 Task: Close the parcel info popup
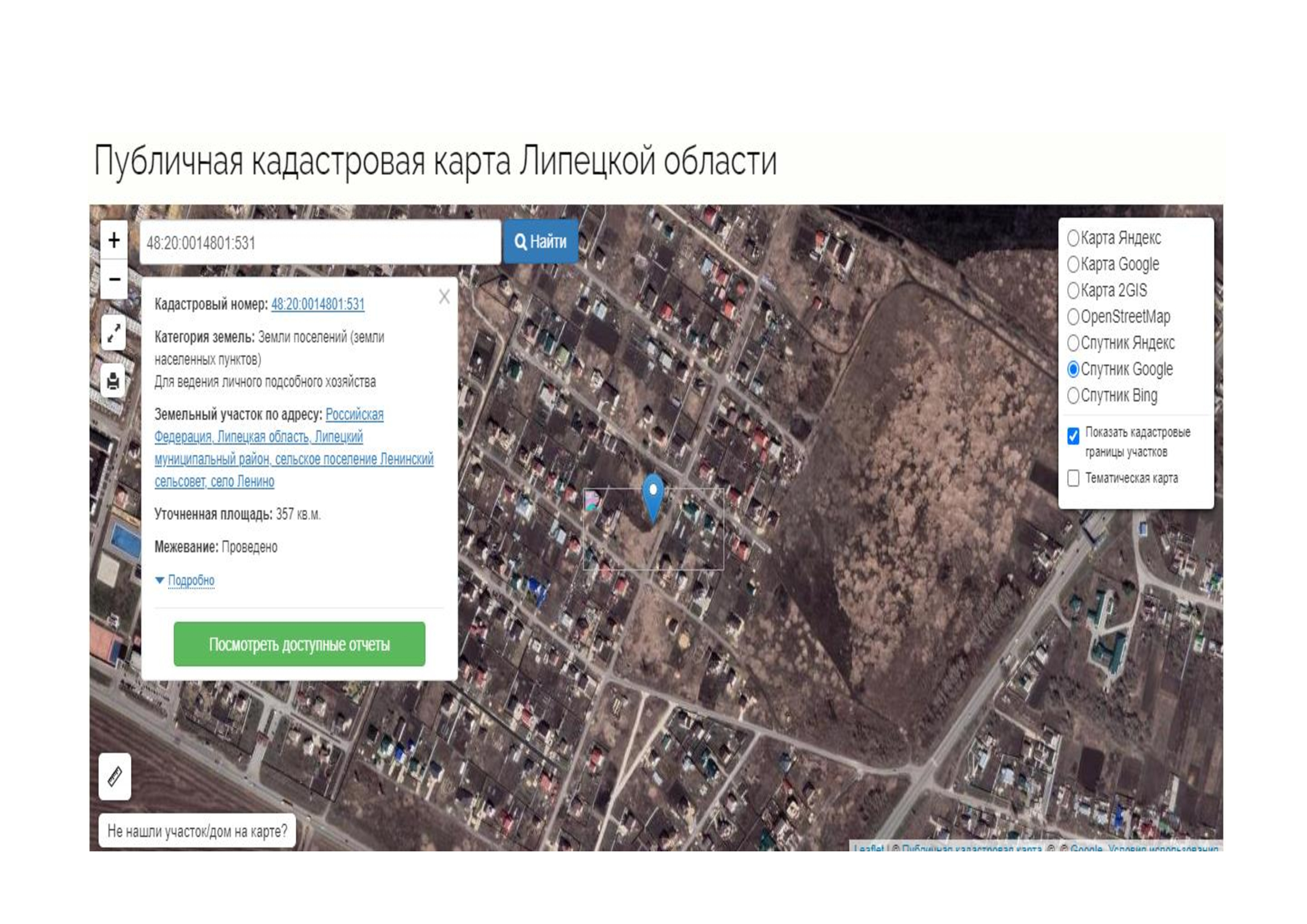(445, 297)
